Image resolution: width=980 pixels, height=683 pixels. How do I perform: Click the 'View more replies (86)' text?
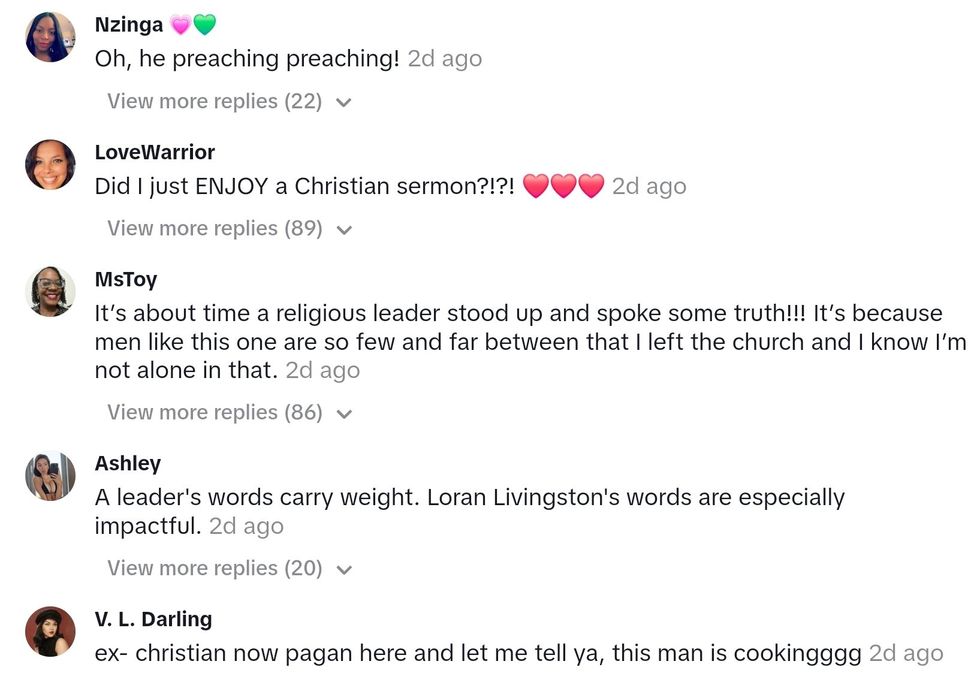coord(214,412)
